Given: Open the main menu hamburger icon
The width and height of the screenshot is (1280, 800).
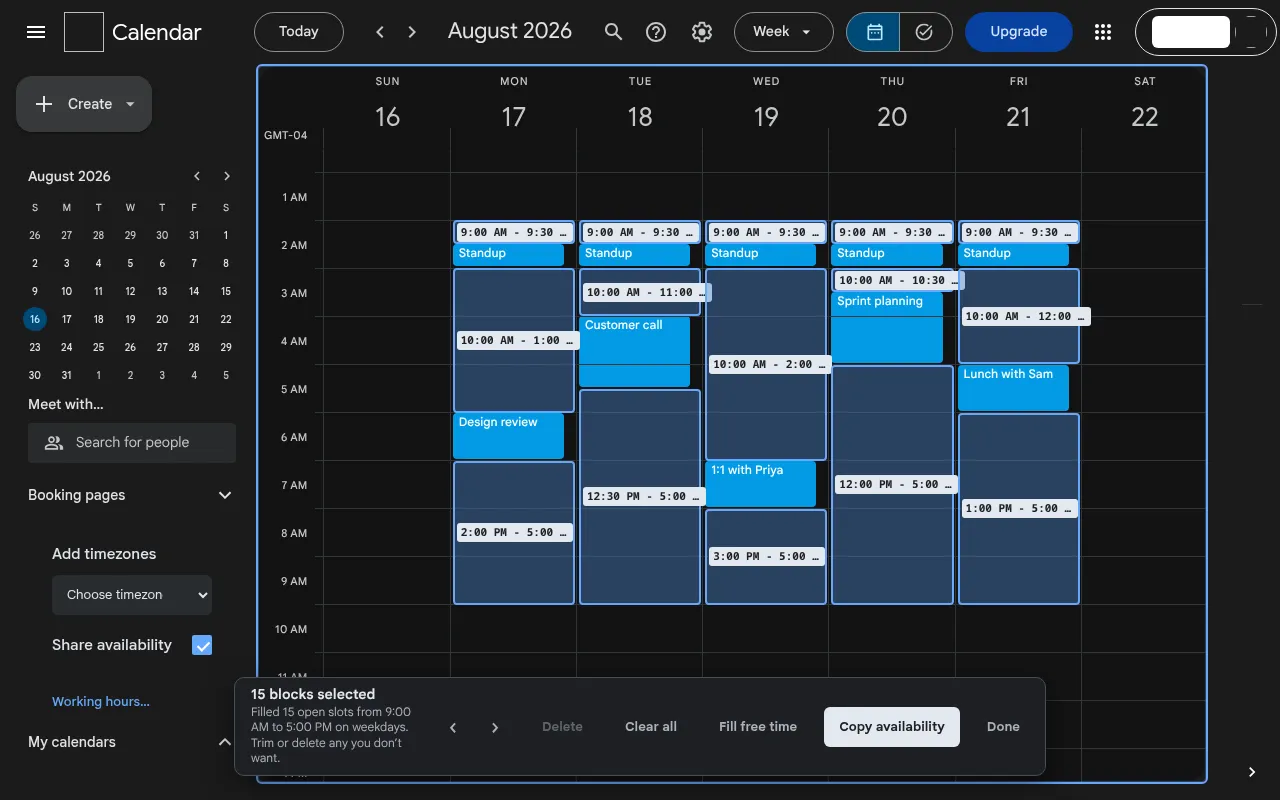Looking at the screenshot, I should pyautogui.click(x=36, y=32).
